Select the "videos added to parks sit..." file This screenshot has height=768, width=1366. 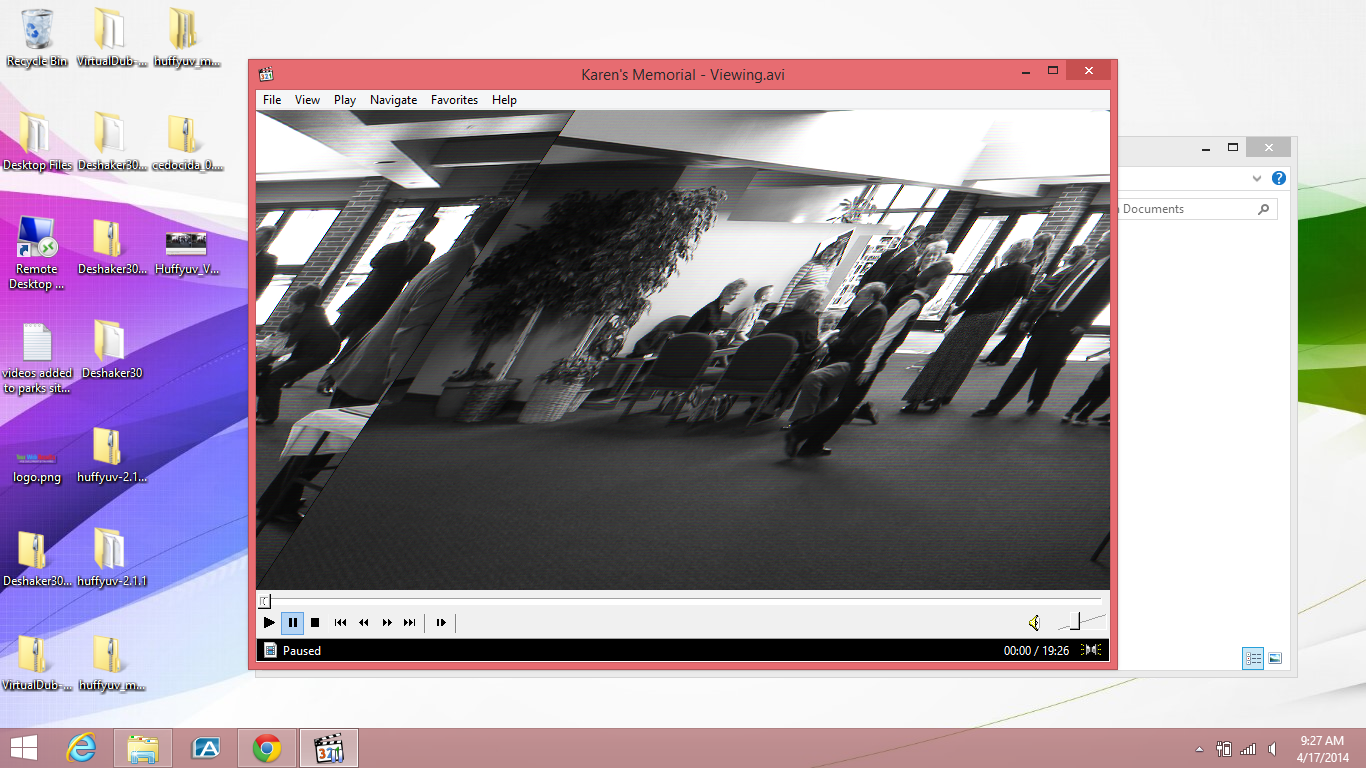[37, 358]
